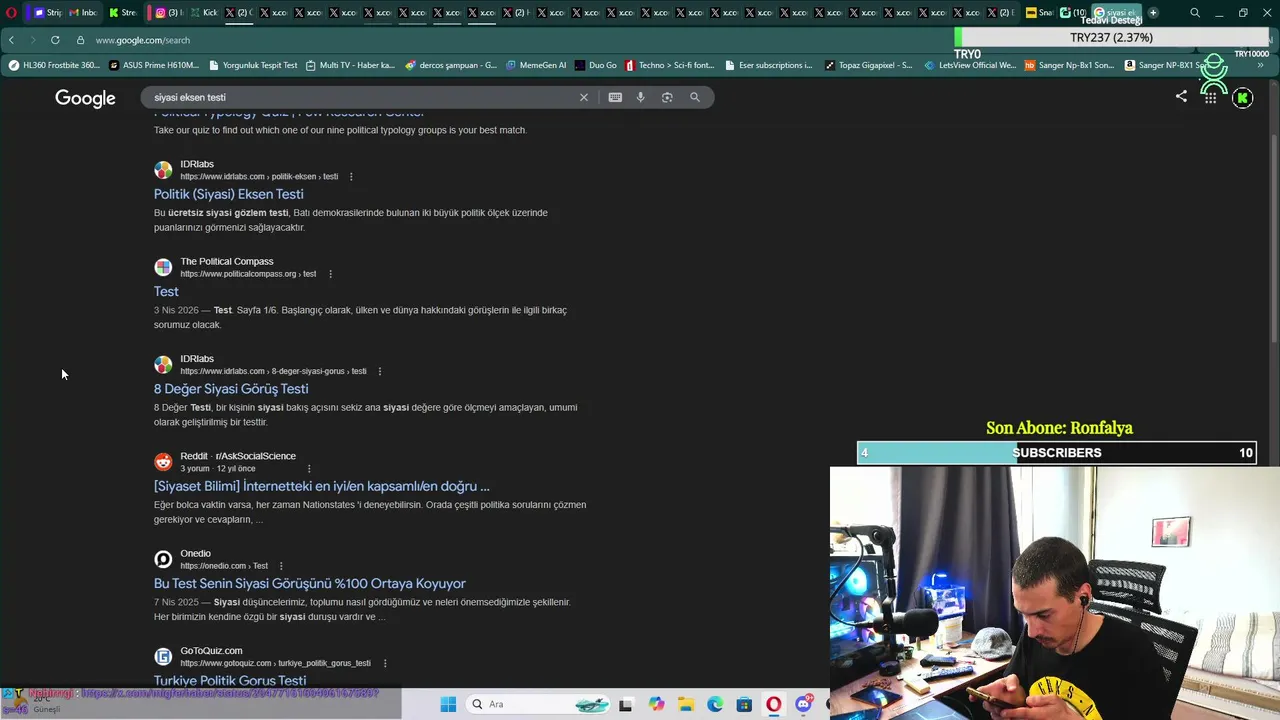Clear the Google search box text
This screenshot has width=1280, height=720.
pyautogui.click(x=584, y=97)
